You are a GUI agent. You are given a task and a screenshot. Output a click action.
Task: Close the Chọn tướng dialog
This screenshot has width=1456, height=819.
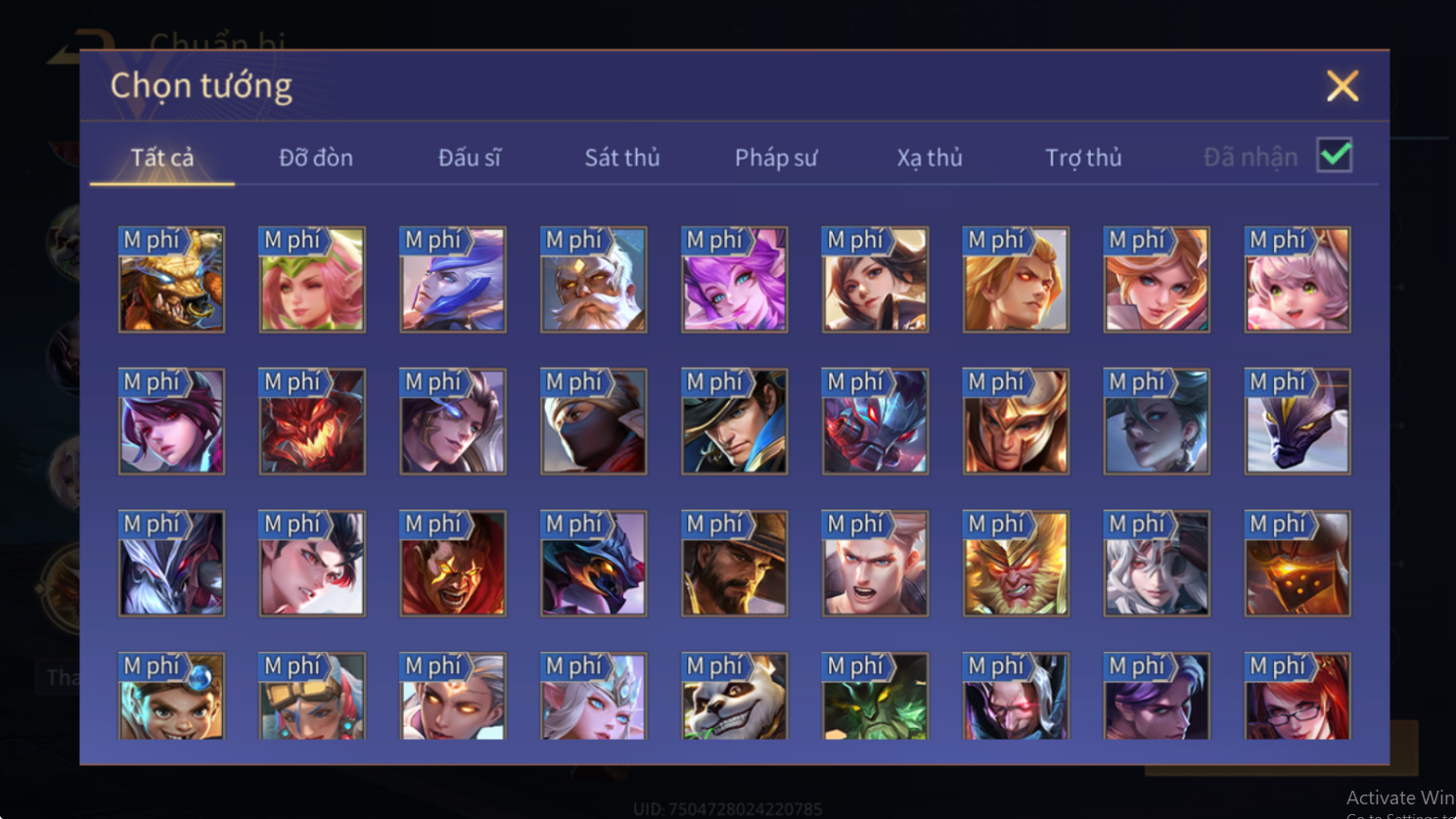pyautogui.click(x=1342, y=86)
